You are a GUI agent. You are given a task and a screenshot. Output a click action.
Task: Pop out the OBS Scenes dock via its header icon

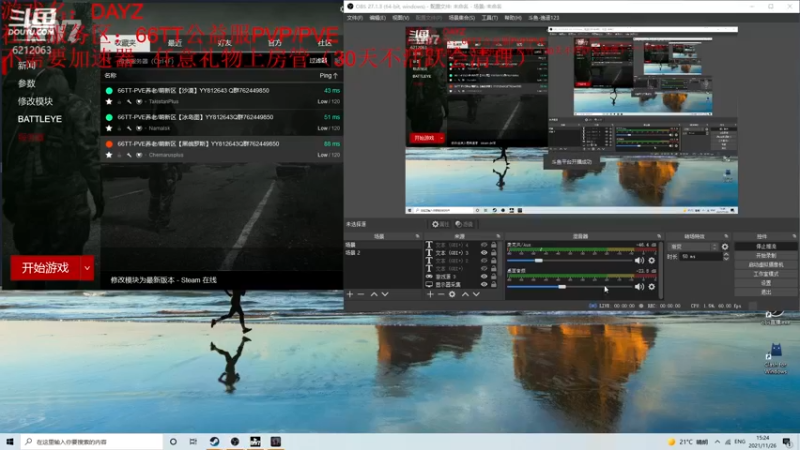coord(417,236)
